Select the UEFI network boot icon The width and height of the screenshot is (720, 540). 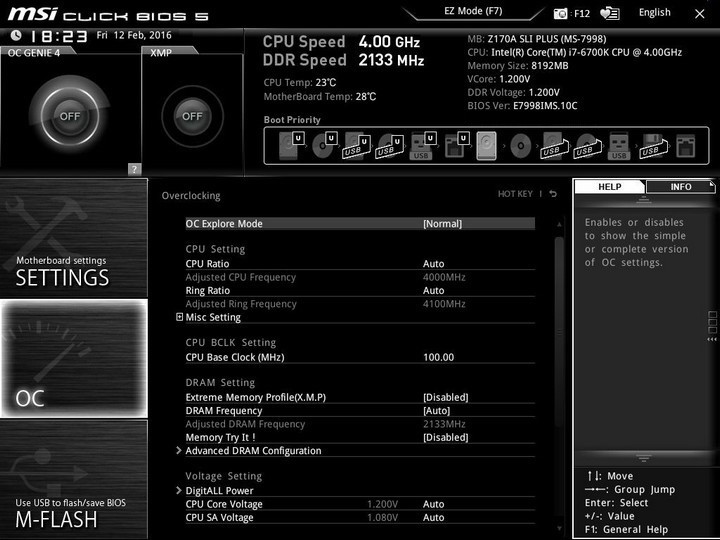point(456,146)
